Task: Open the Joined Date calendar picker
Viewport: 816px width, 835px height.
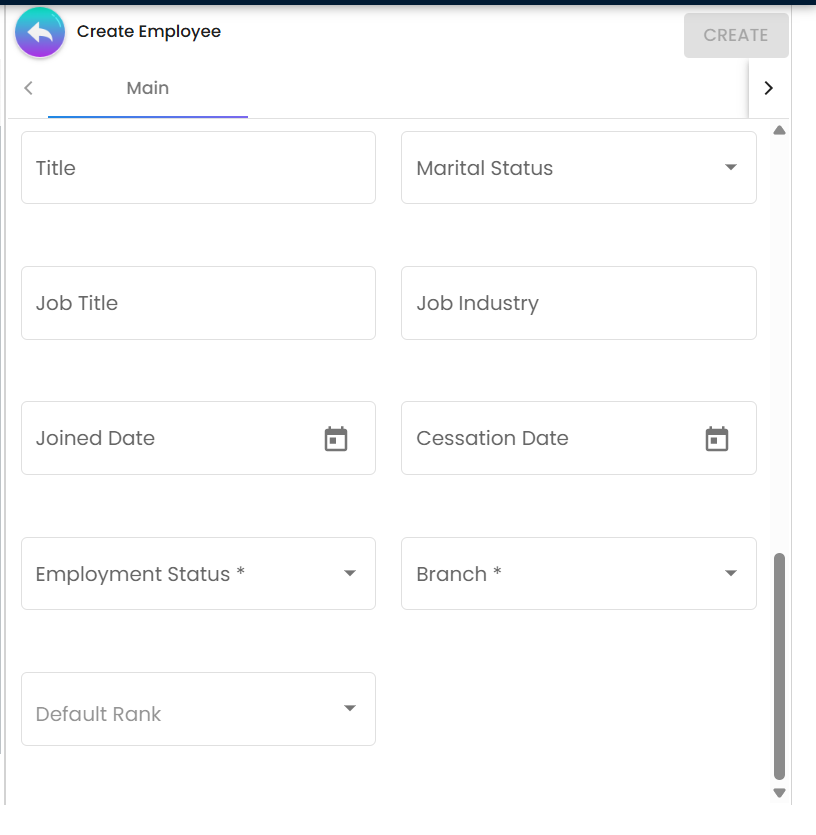Action: click(337, 437)
